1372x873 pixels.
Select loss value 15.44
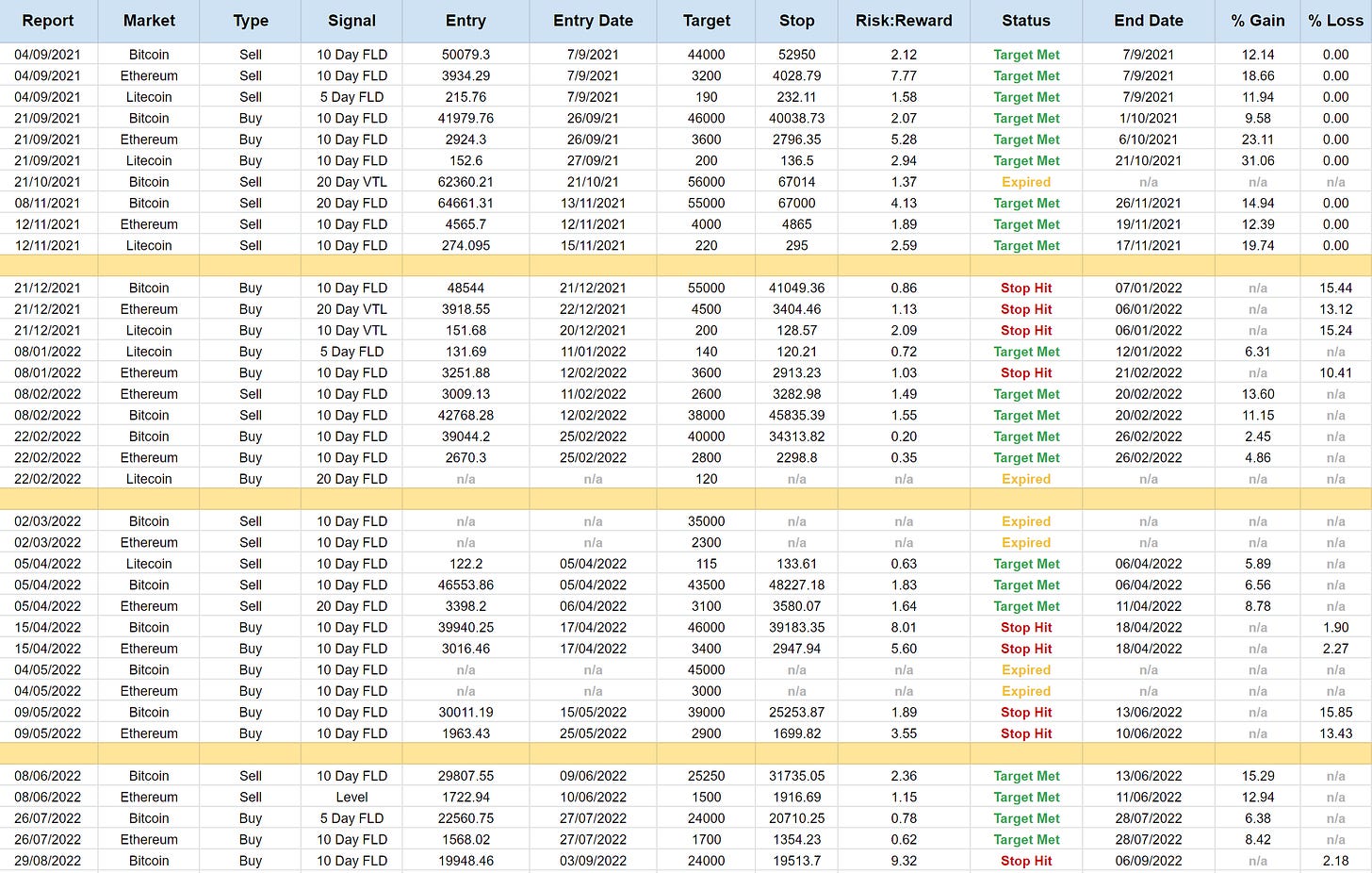click(1336, 288)
